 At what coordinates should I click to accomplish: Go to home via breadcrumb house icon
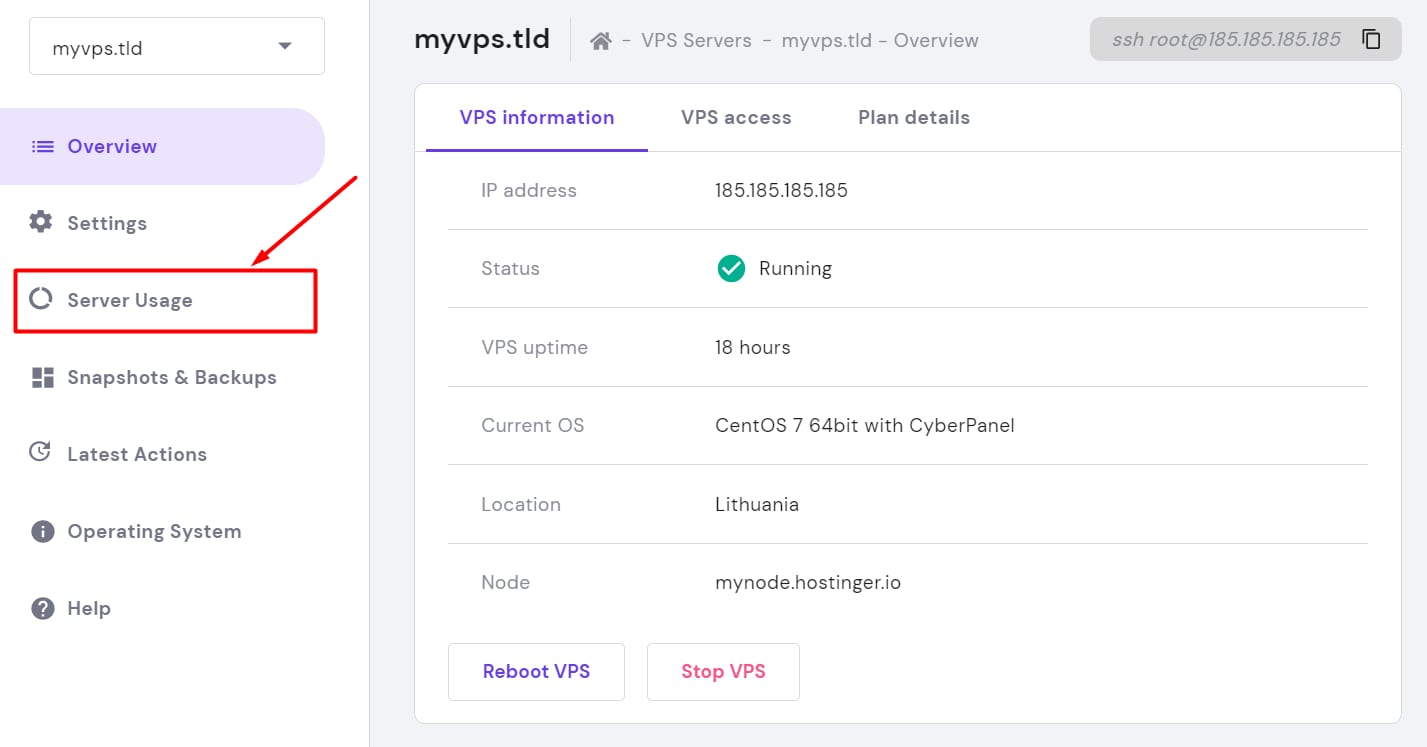point(600,41)
